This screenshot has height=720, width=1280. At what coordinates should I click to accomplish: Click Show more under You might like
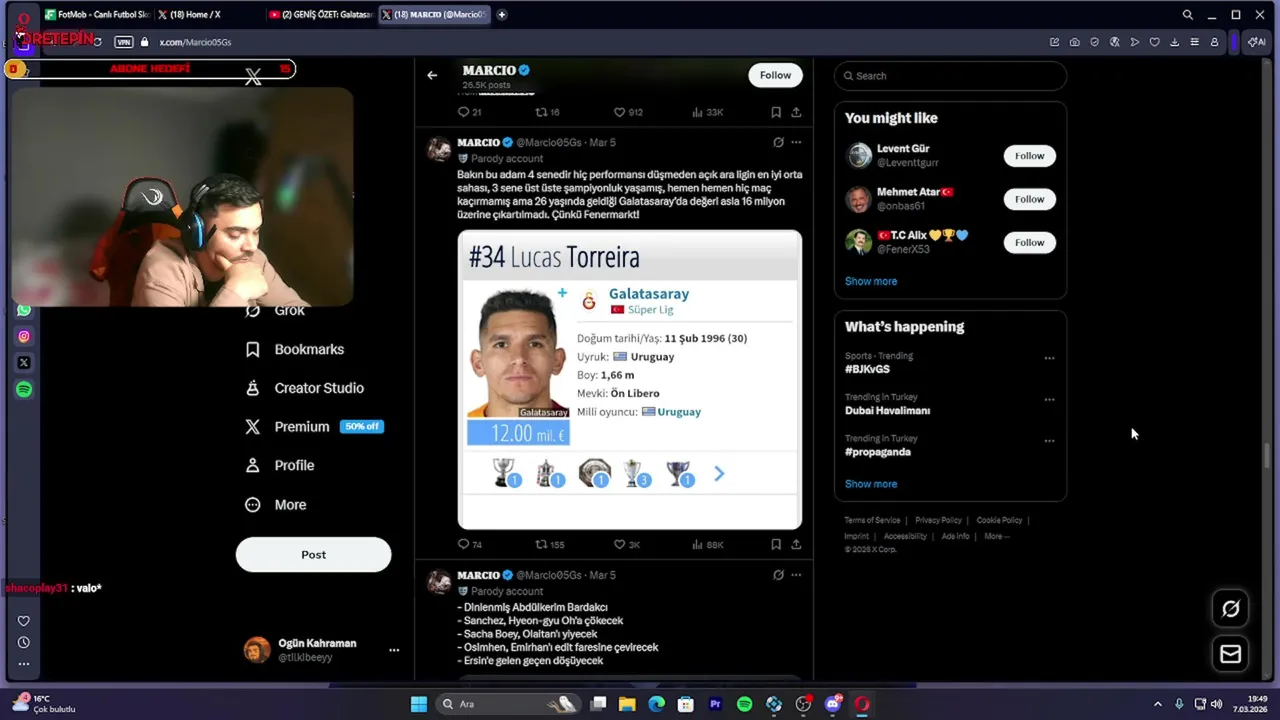[871, 281]
